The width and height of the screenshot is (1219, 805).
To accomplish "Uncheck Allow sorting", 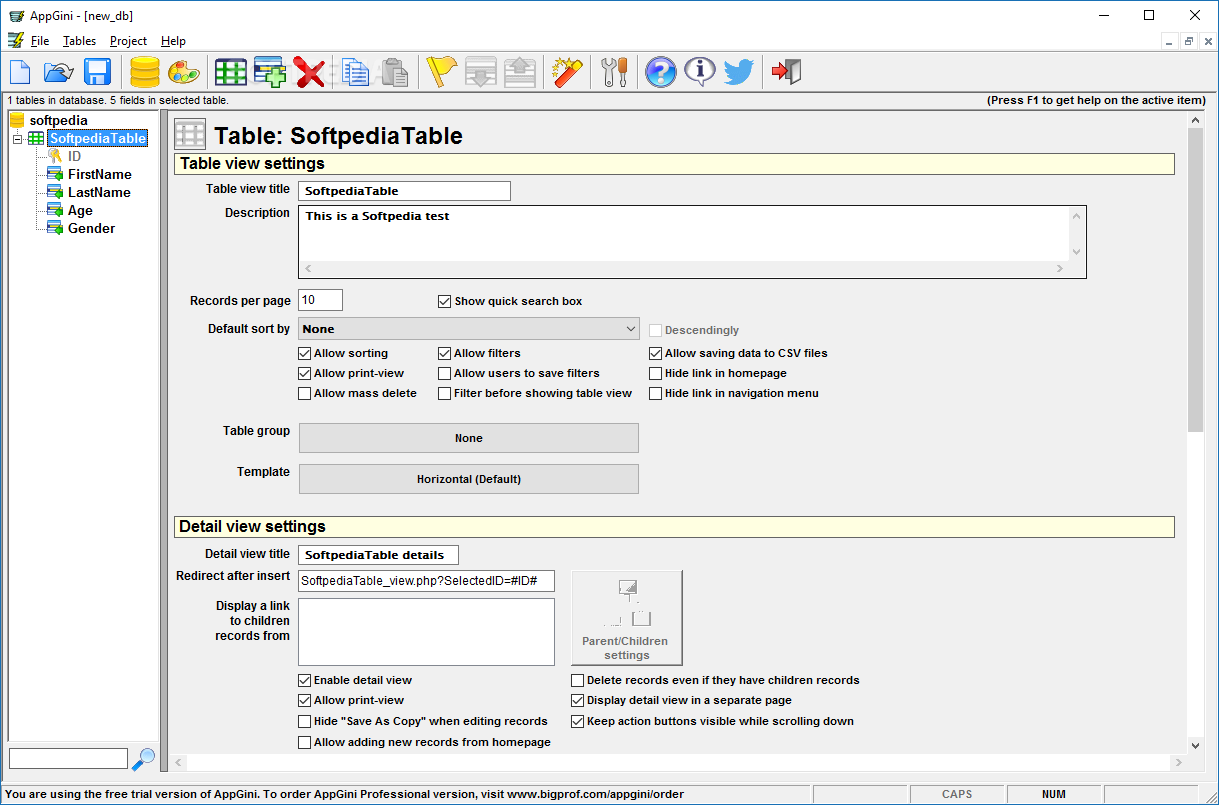I will coord(305,353).
